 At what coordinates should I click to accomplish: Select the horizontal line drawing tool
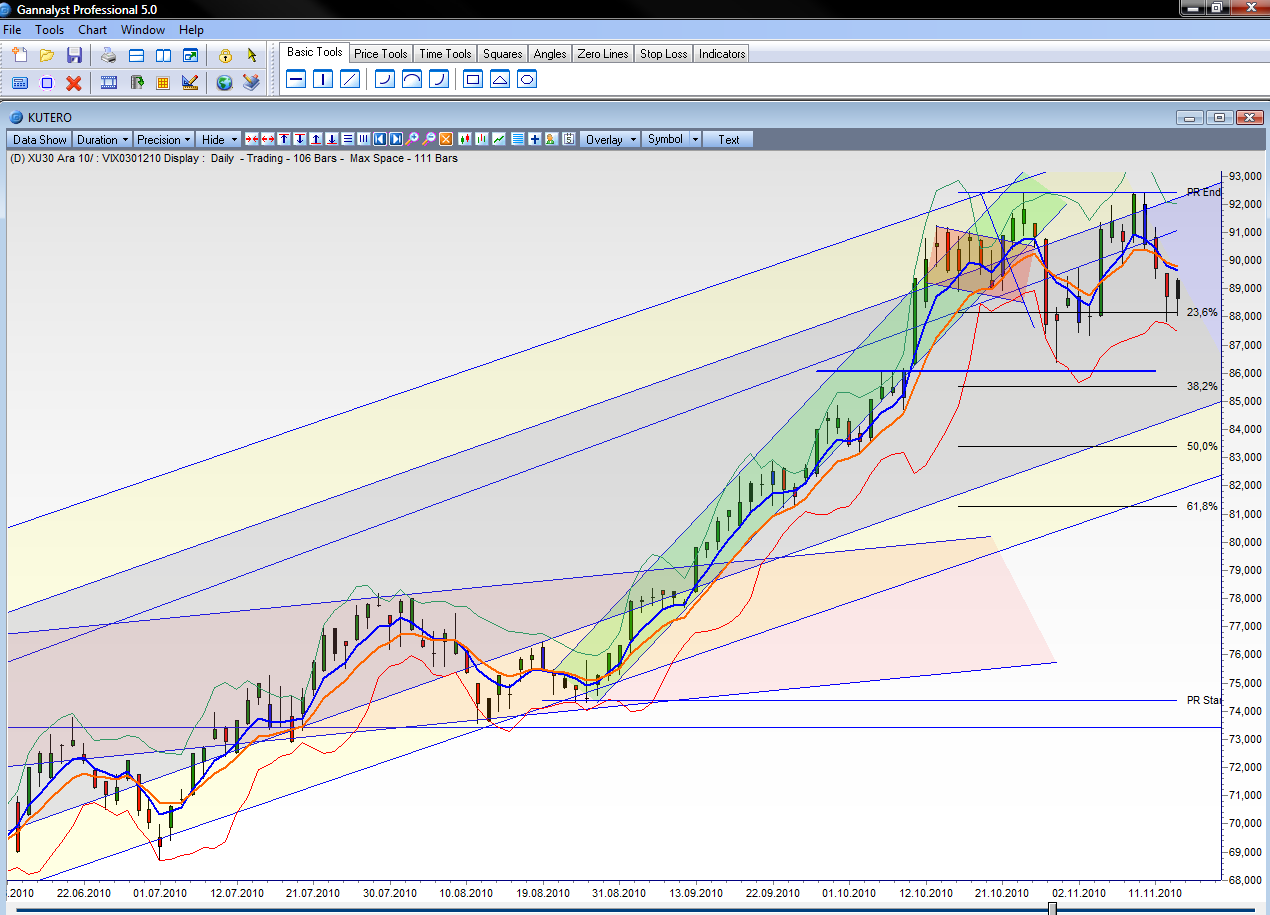pos(296,79)
